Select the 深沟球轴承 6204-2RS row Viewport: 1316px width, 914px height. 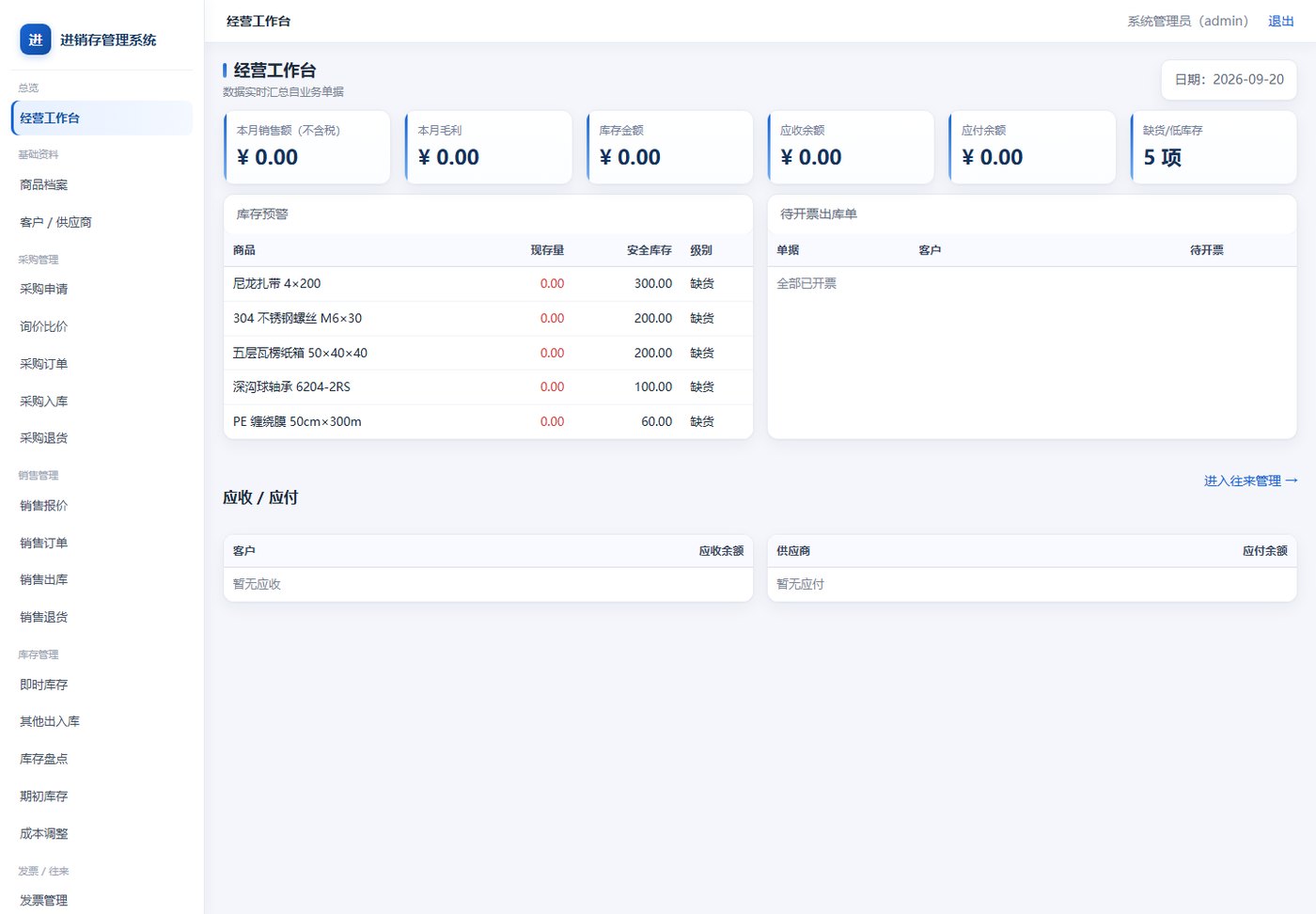[x=488, y=387]
